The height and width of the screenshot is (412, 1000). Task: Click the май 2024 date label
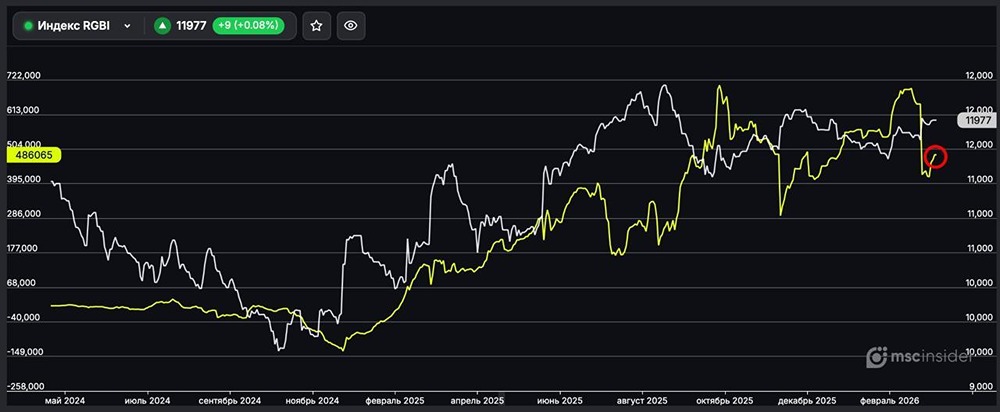tap(65, 399)
